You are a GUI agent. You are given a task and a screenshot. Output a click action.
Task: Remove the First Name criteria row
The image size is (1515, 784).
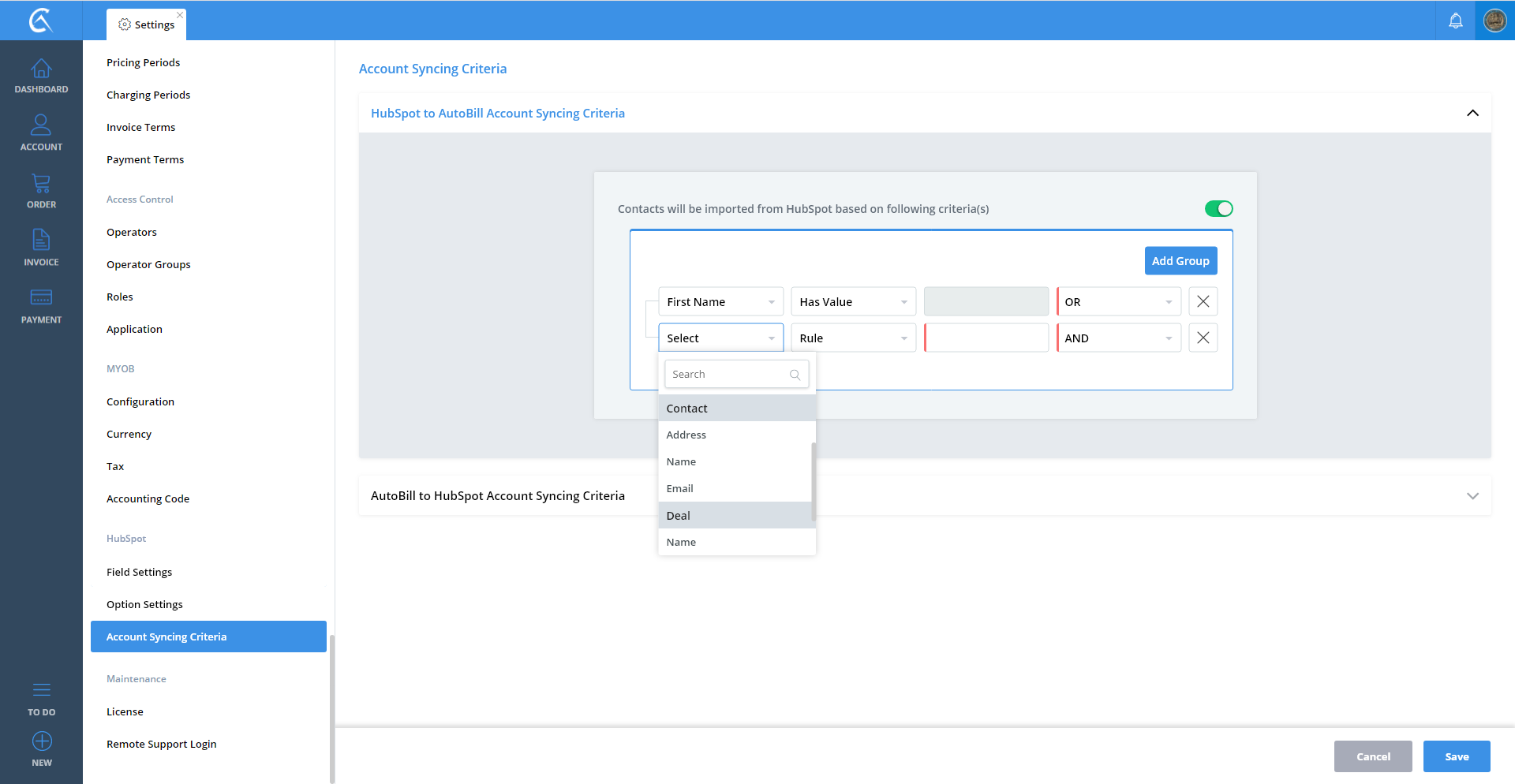coord(1203,302)
